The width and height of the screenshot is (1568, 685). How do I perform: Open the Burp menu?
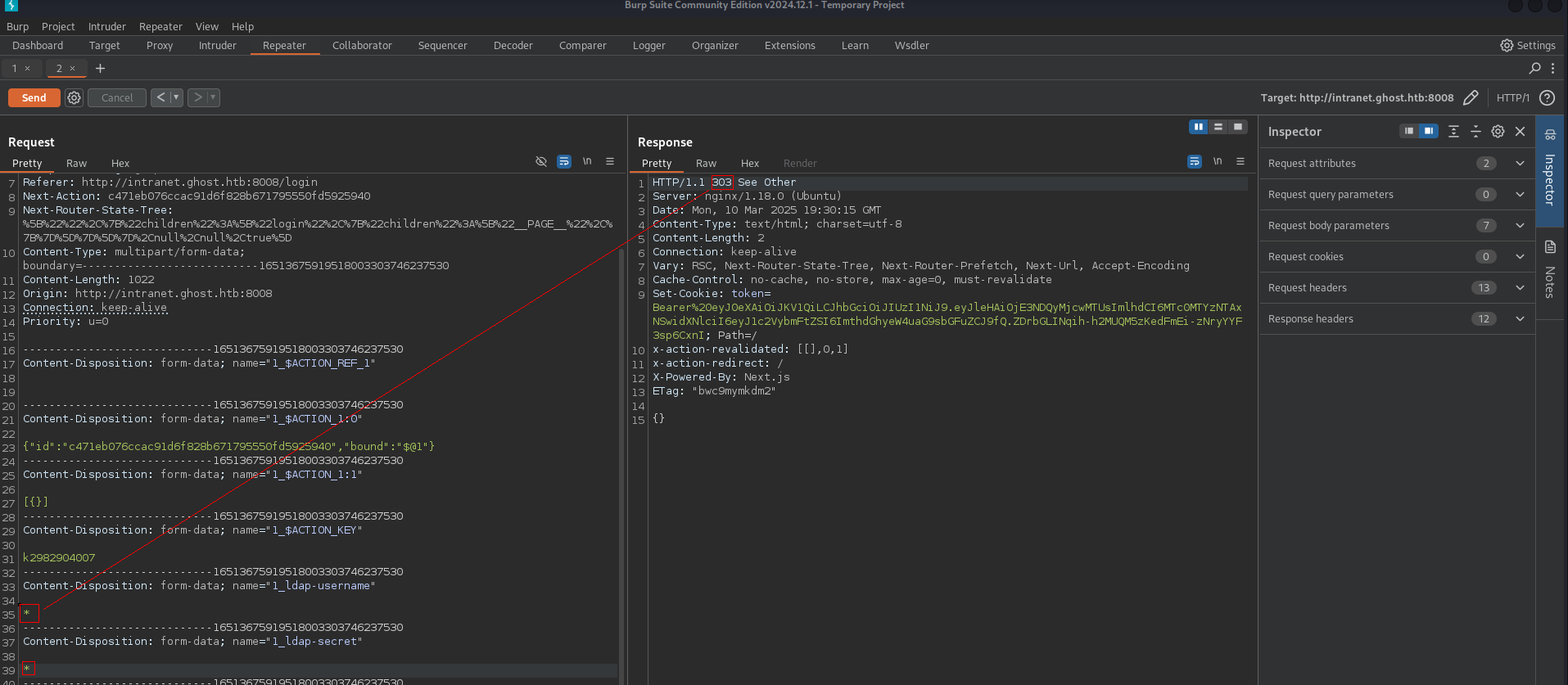tap(17, 26)
